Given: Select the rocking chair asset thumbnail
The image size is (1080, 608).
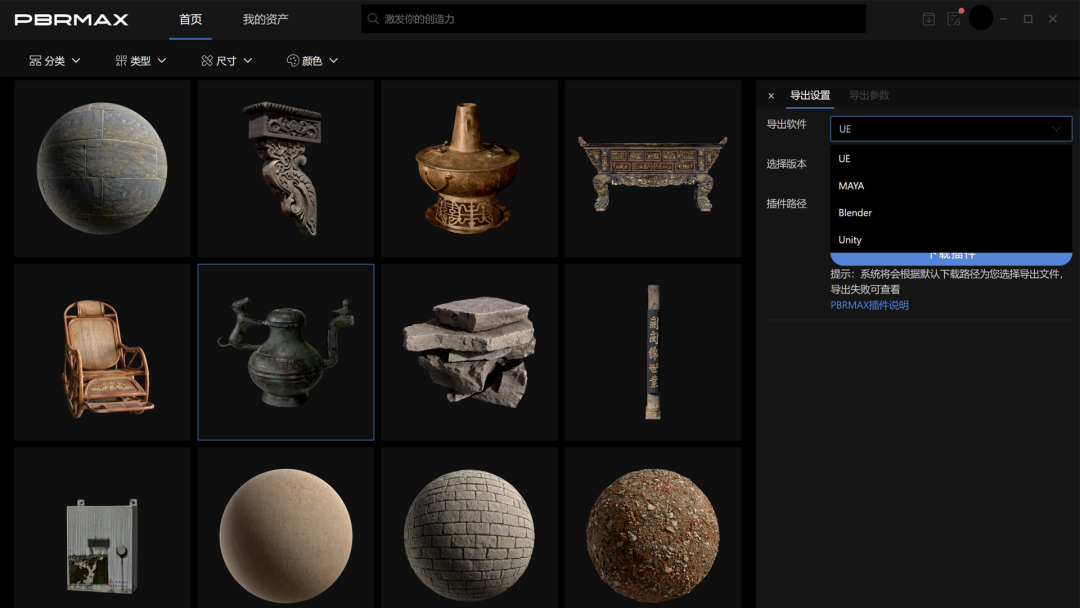Looking at the screenshot, I should coord(103,352).
